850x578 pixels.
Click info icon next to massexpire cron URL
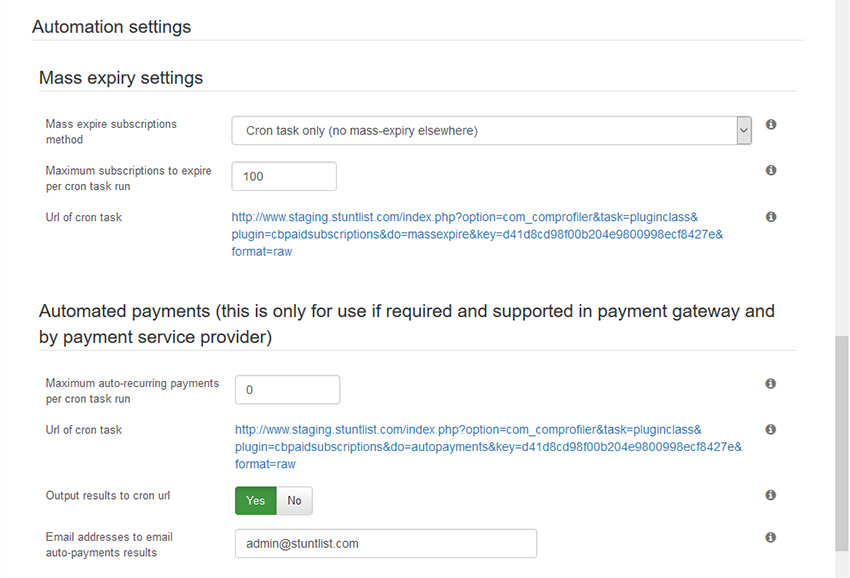(x=771, y=217)
